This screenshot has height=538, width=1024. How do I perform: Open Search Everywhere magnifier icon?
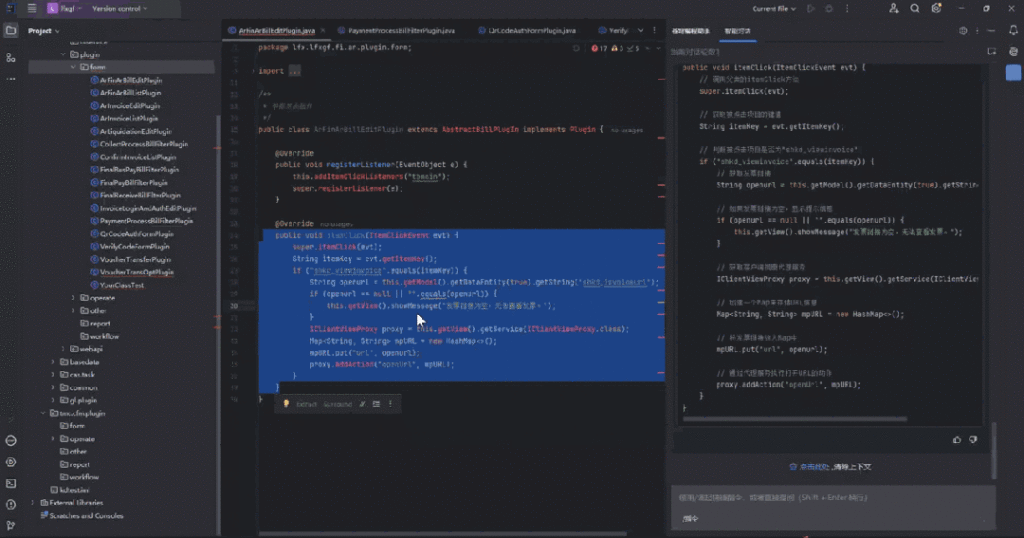pyautogui.click(x=915, y=9)
